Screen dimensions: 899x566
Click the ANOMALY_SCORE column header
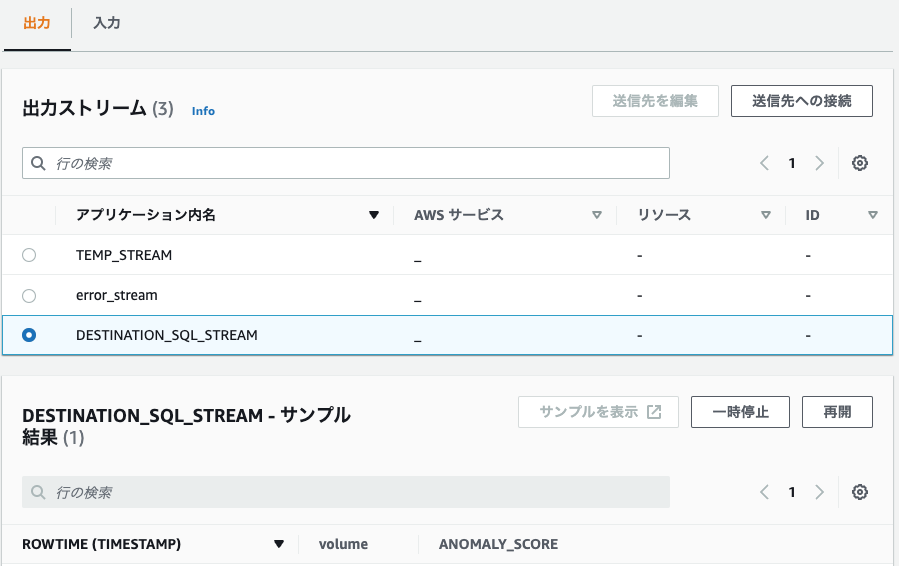coord(498,544)
